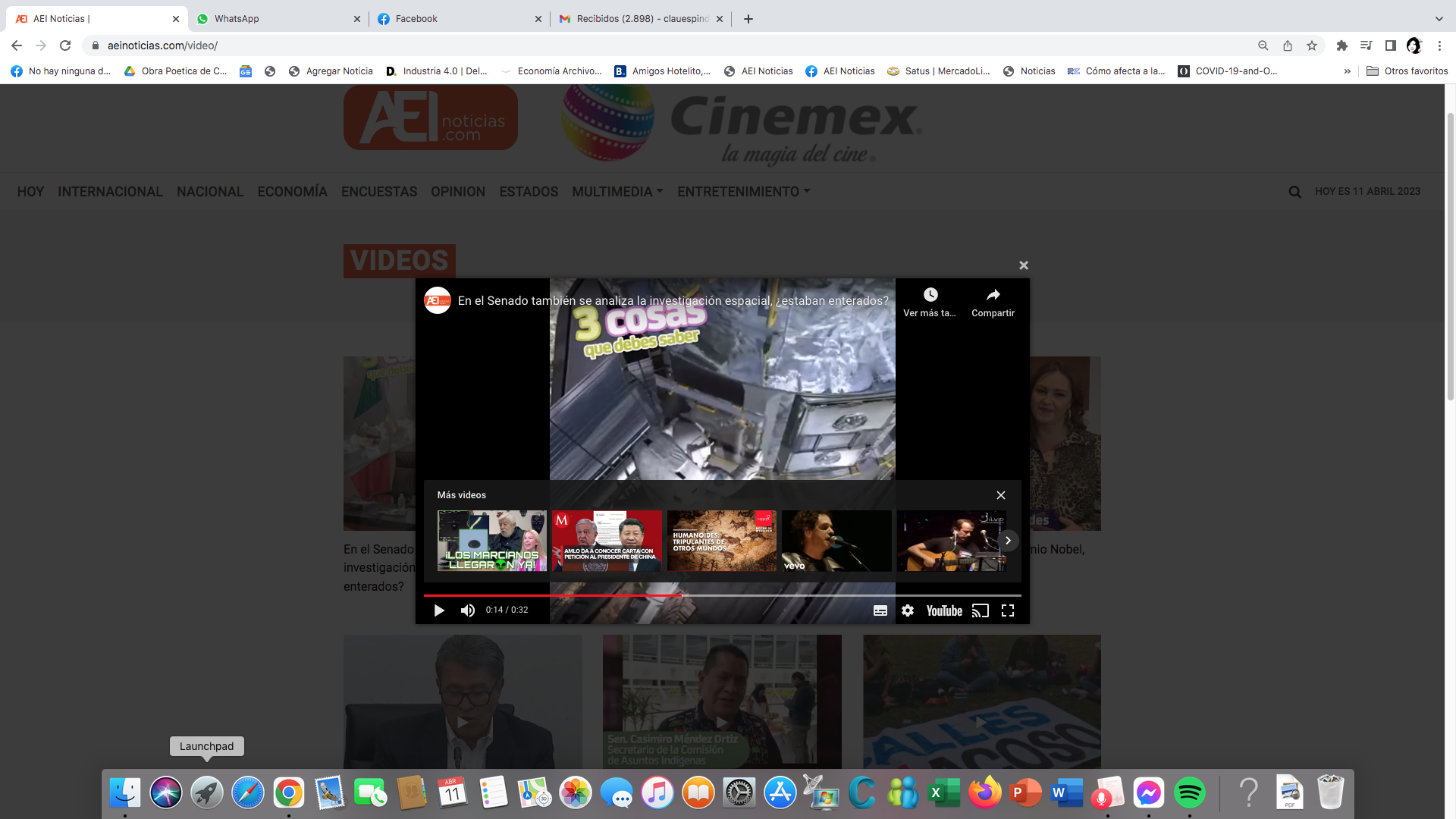Click the Compartir share icon
This screenshot has height=819, width=1456.
pyautogui.click(x=993, y=295)
